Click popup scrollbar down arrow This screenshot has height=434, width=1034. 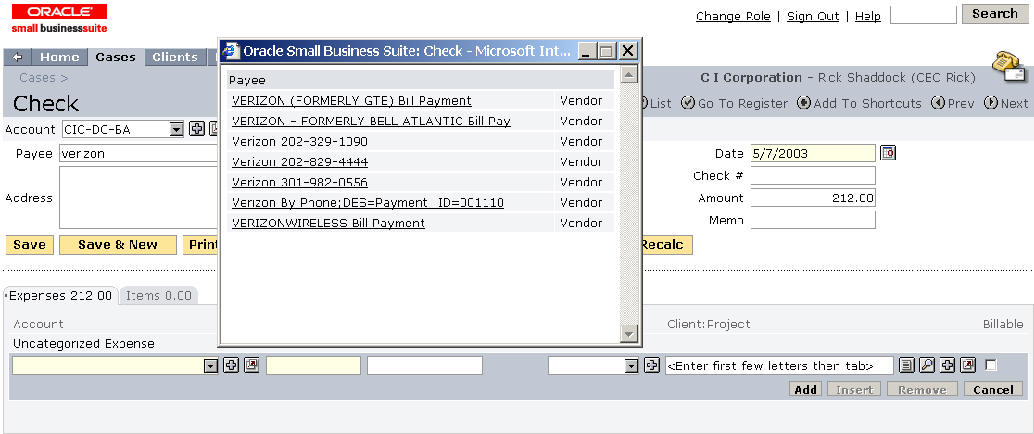[x=630, y=334]
